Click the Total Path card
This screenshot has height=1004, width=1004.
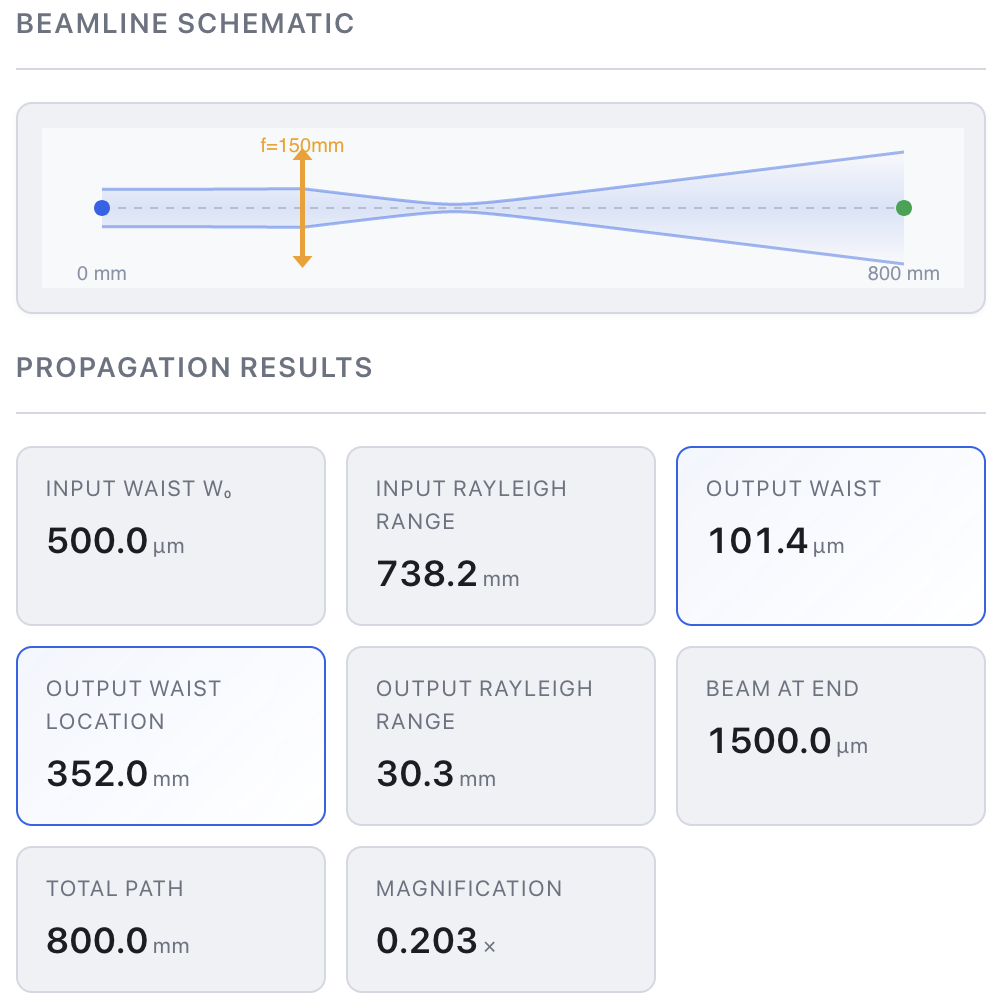coord(171,919)
